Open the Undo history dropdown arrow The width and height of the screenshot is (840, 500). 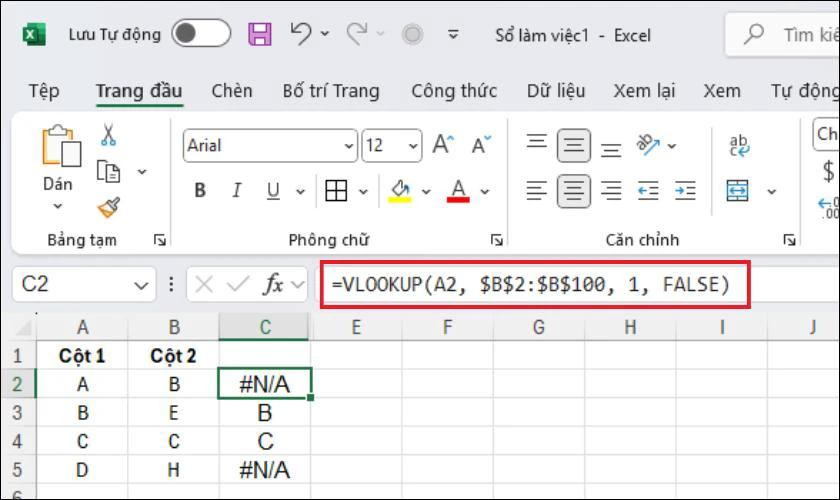coord(325,34)
